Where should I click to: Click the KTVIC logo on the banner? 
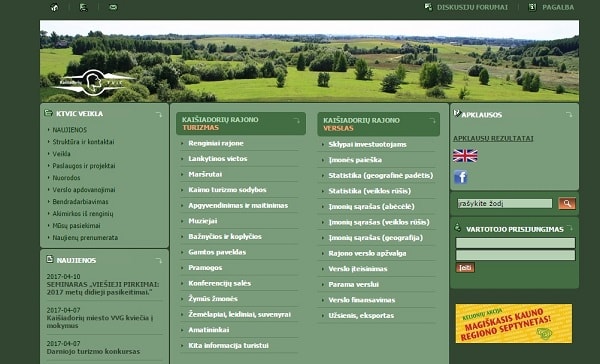(93, 82)
